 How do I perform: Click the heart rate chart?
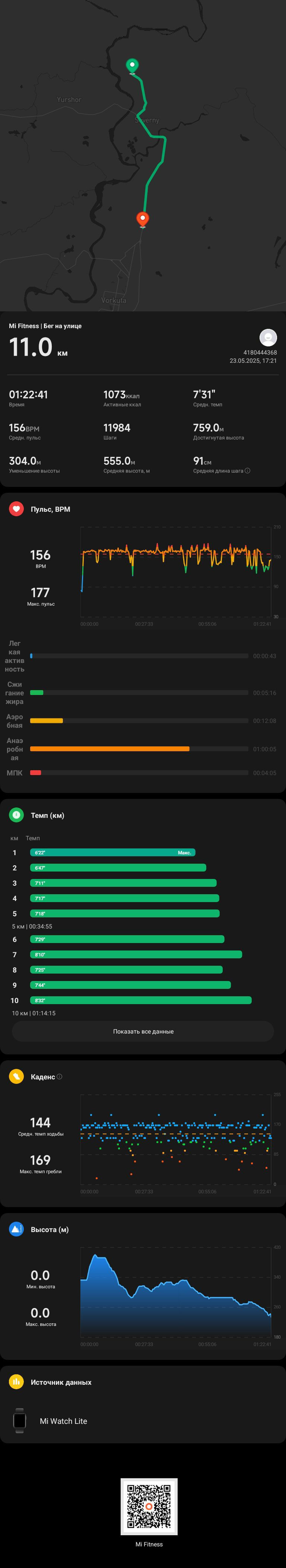pyautogui.click(x=176, y=572)
